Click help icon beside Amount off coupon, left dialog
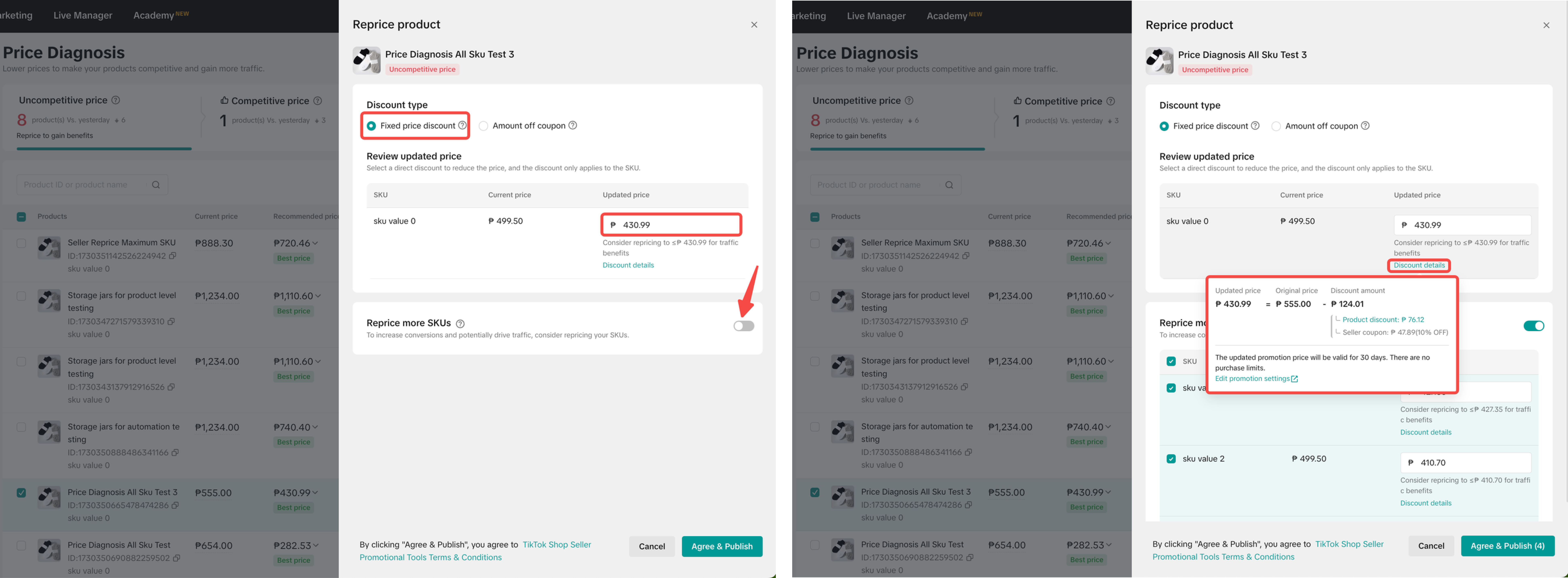Viewport: 1568px width, 578px height. click(x=573, y=125)
